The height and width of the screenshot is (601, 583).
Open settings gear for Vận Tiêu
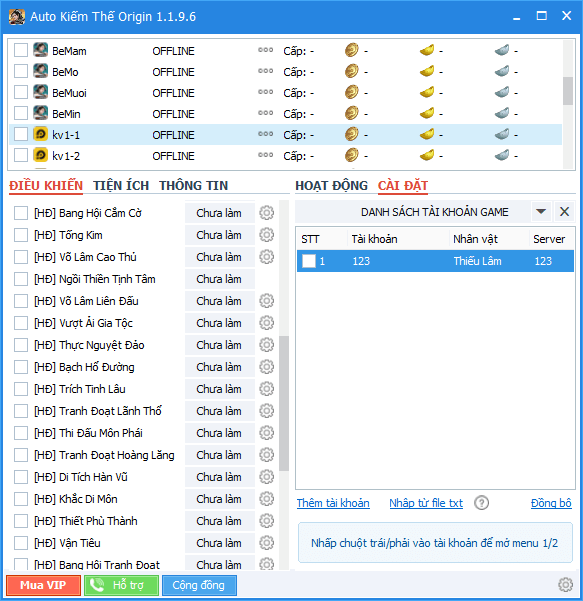coord(266,543)
